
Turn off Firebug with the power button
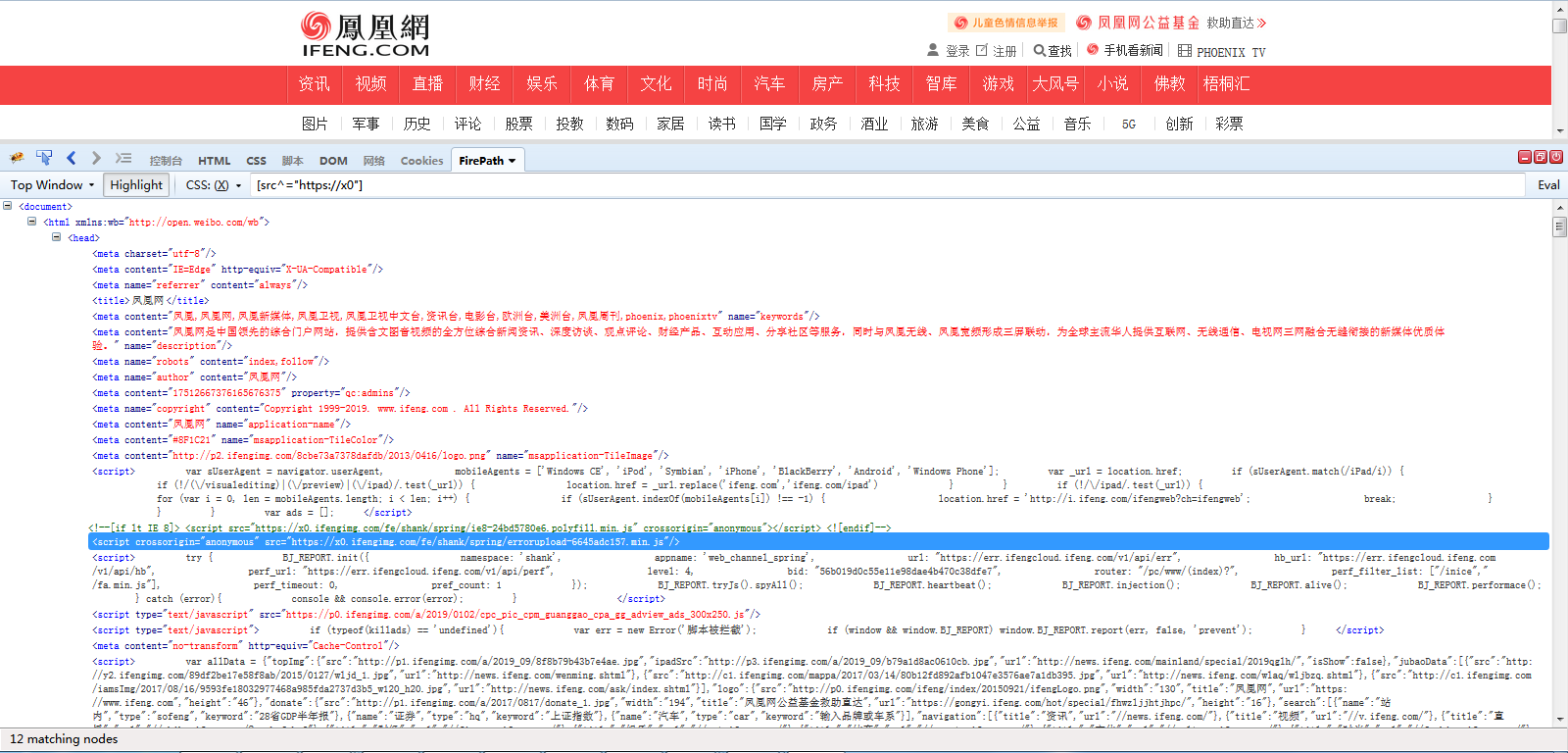[x=1556, y=157]
